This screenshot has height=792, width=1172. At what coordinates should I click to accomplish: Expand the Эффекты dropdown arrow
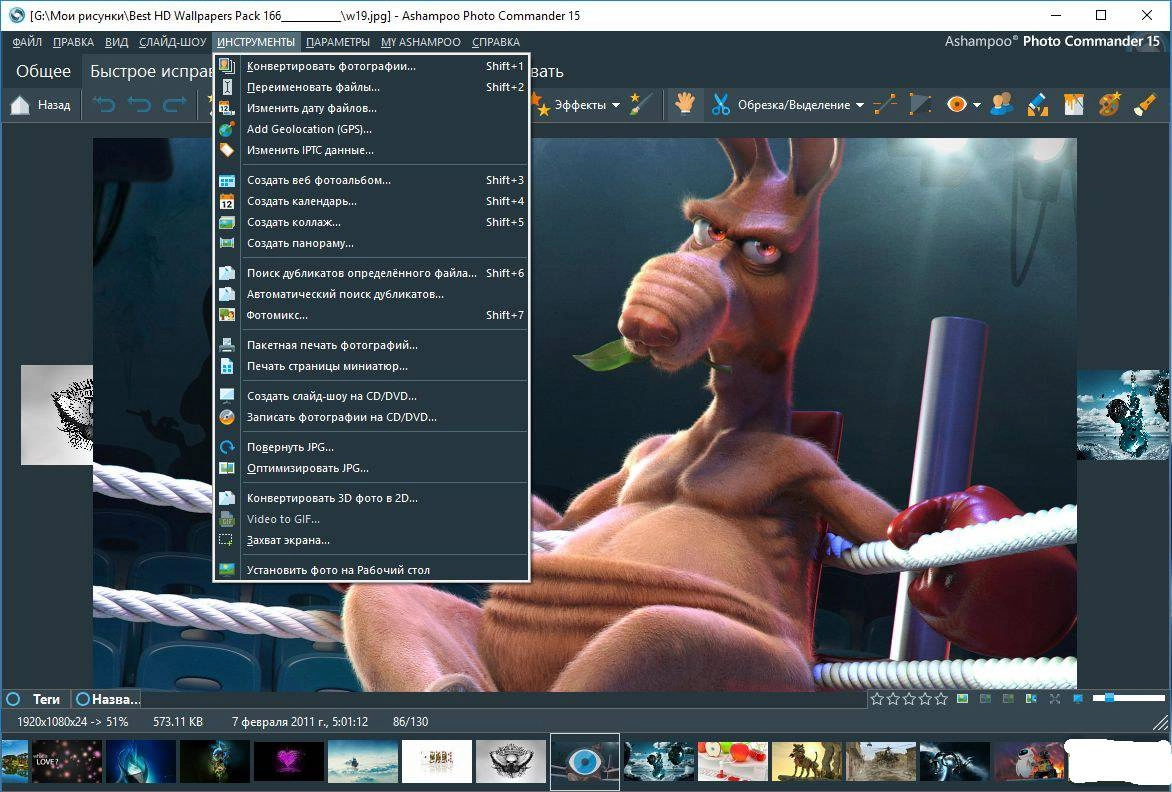point(615,105)
